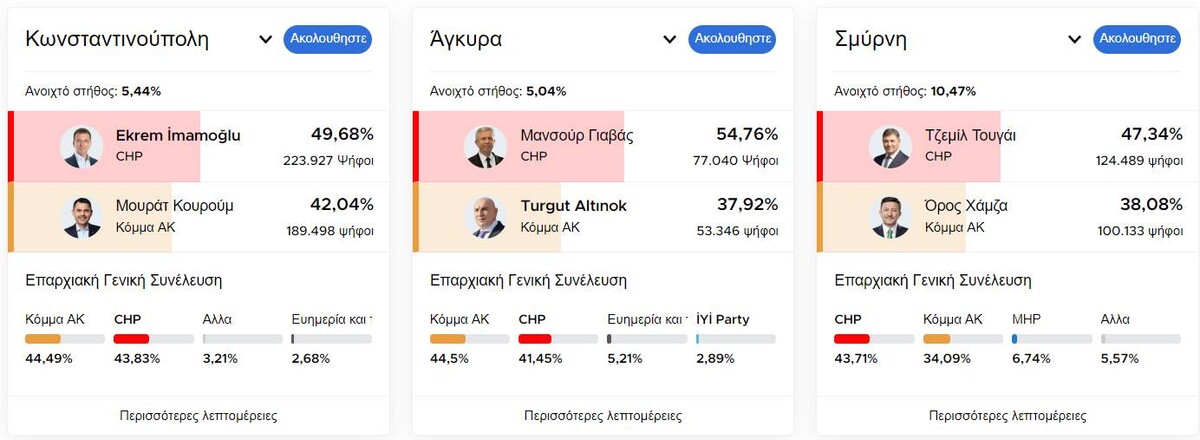This screenshot has width=1200, height=440.
Task: Click Turgut Altınok's profile picture
Action: point(485,217)
